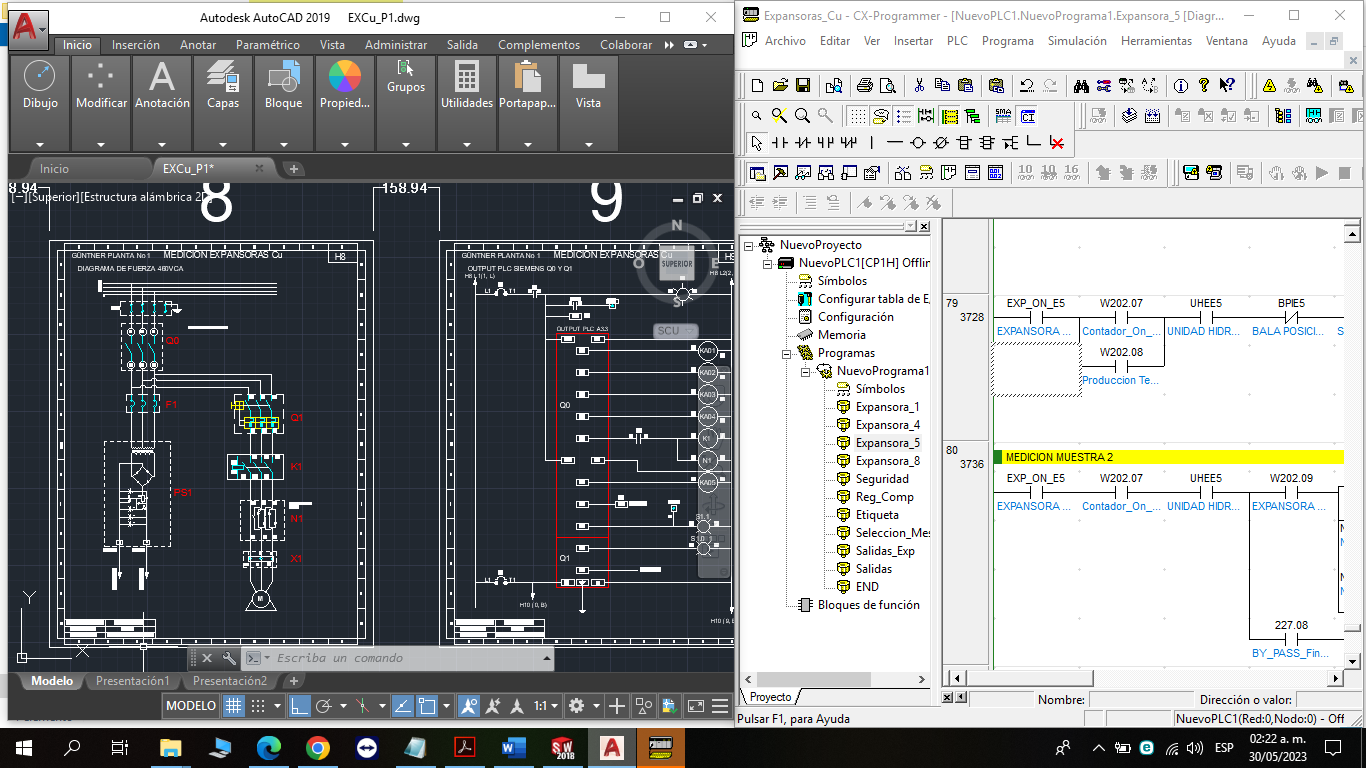Click the Bloque icon in AutoCAD ribbon
The width and height of the screenshot is (1366, 768).
coord(284,76)
